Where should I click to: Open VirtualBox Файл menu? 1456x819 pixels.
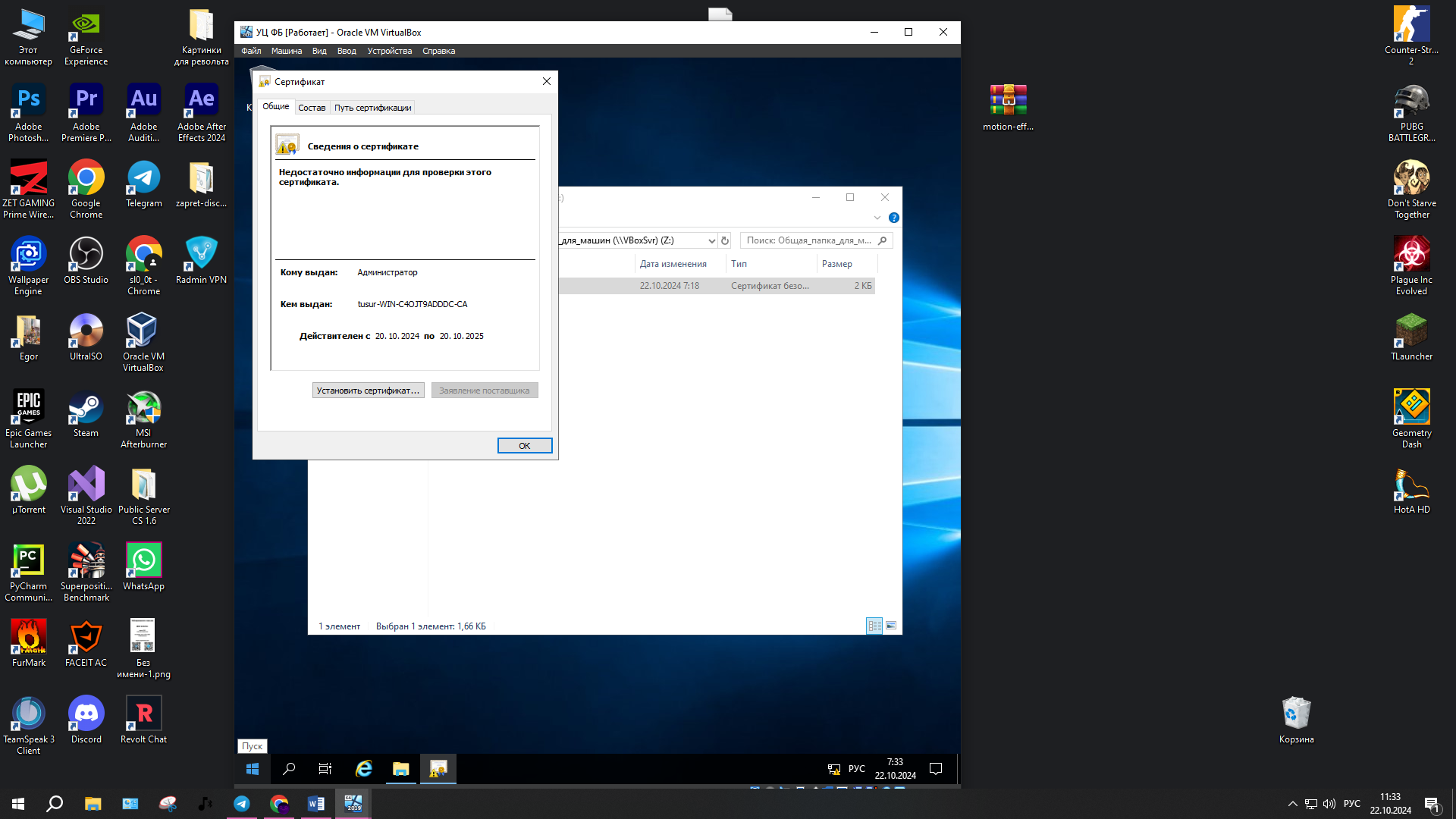251,51
